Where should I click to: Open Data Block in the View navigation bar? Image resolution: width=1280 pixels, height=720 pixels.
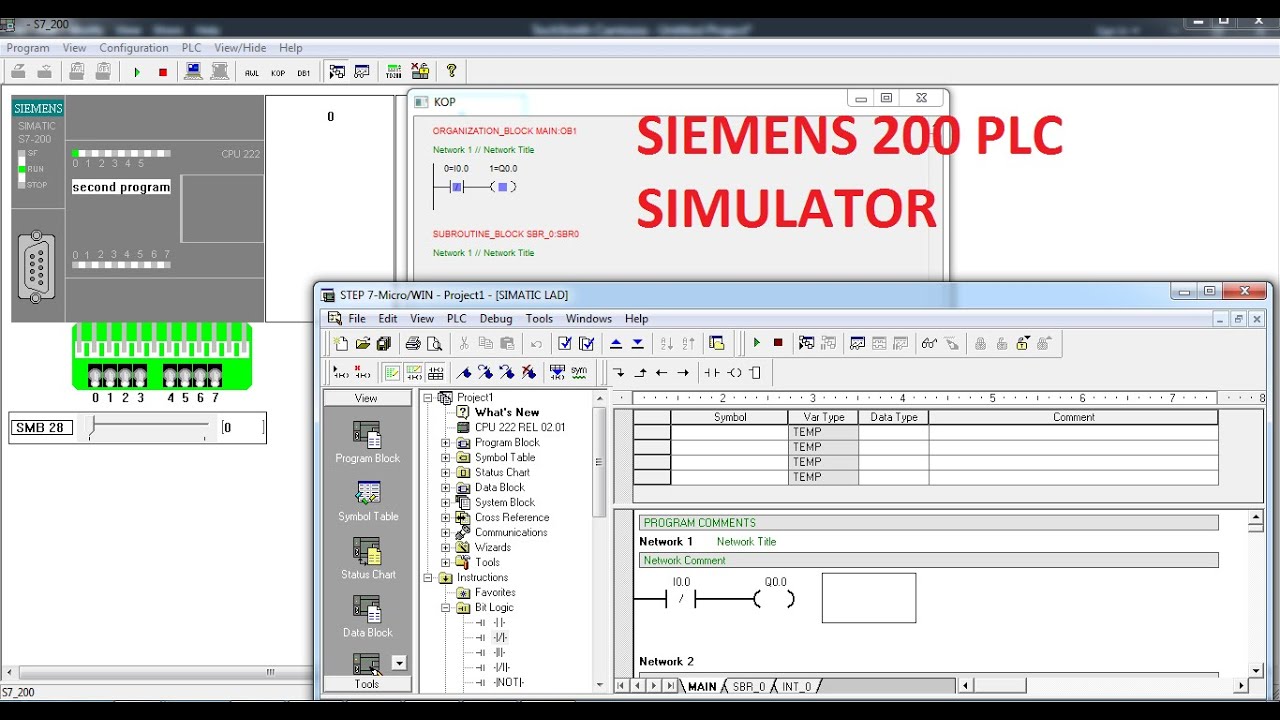(368, 616)
